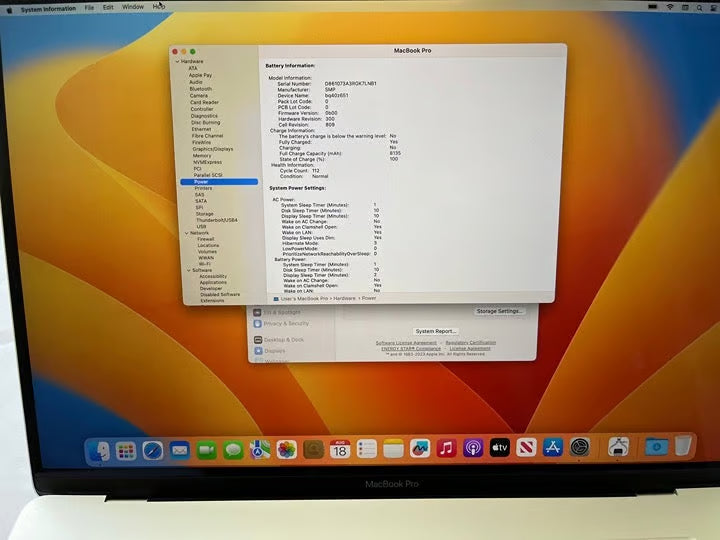Open System Settings gear icon in the Dock

[580, 446]
